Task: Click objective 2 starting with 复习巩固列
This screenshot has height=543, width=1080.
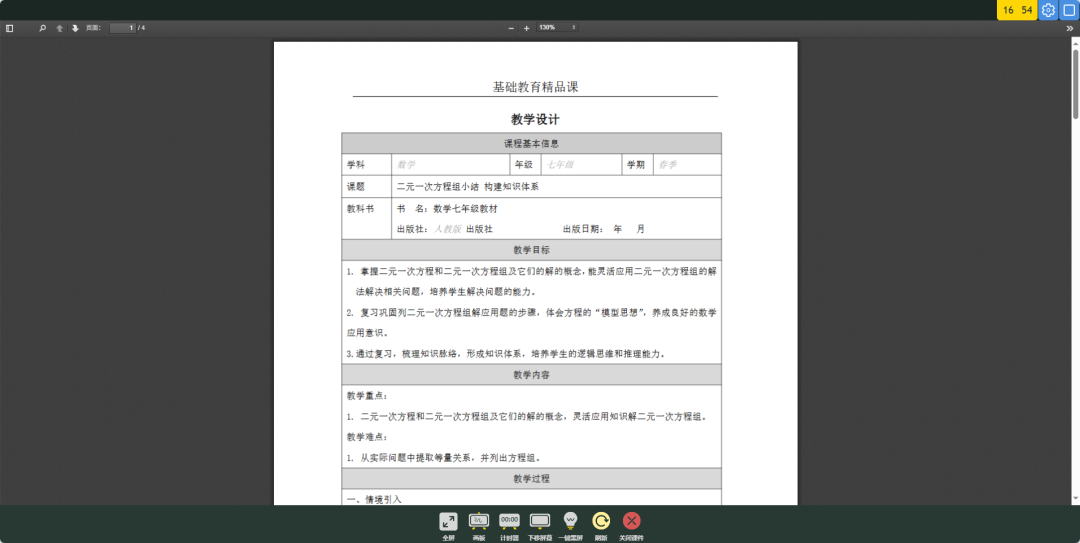Action: [x=531, y=322]
